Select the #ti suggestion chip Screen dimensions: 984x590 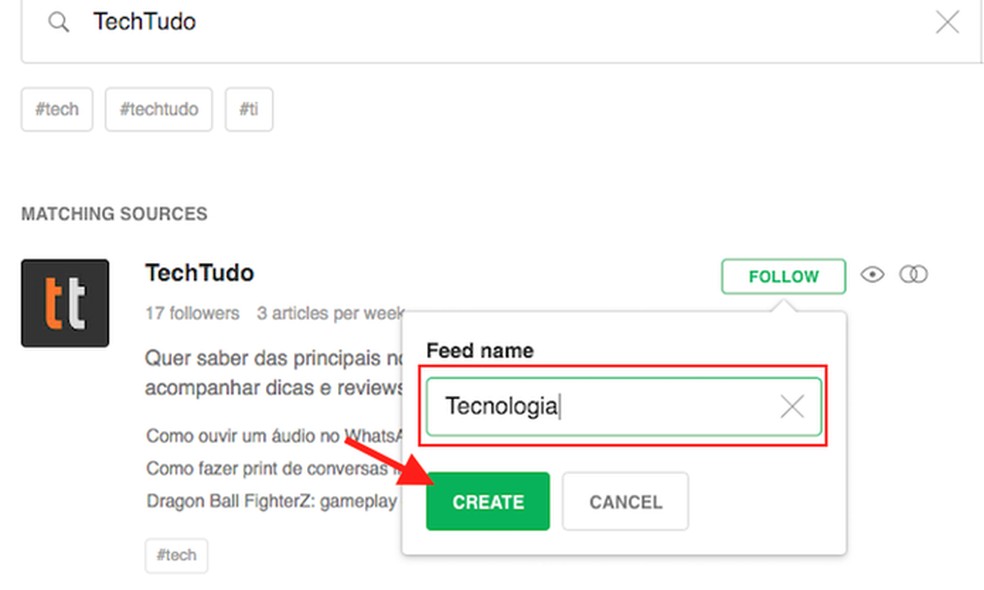coord(249,109)
